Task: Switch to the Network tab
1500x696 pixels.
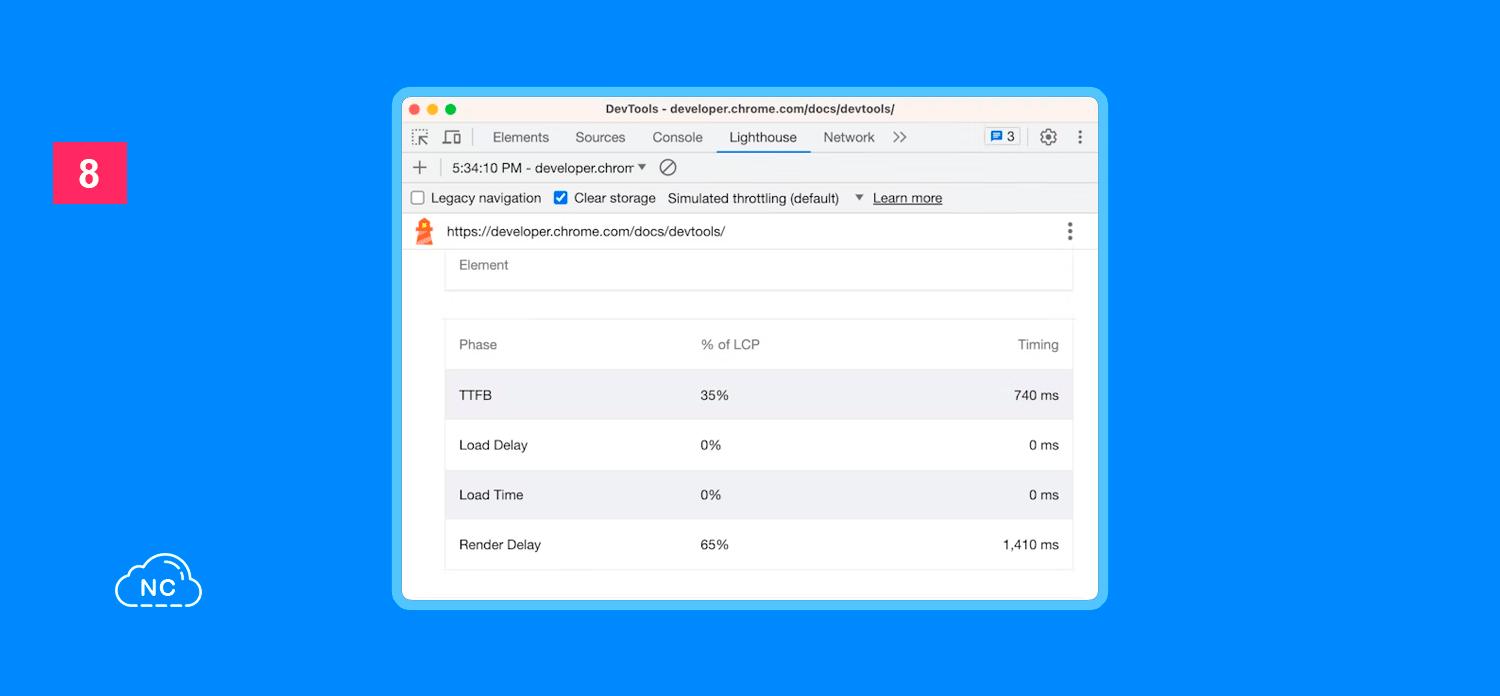Action: click(x=849, y=137)
